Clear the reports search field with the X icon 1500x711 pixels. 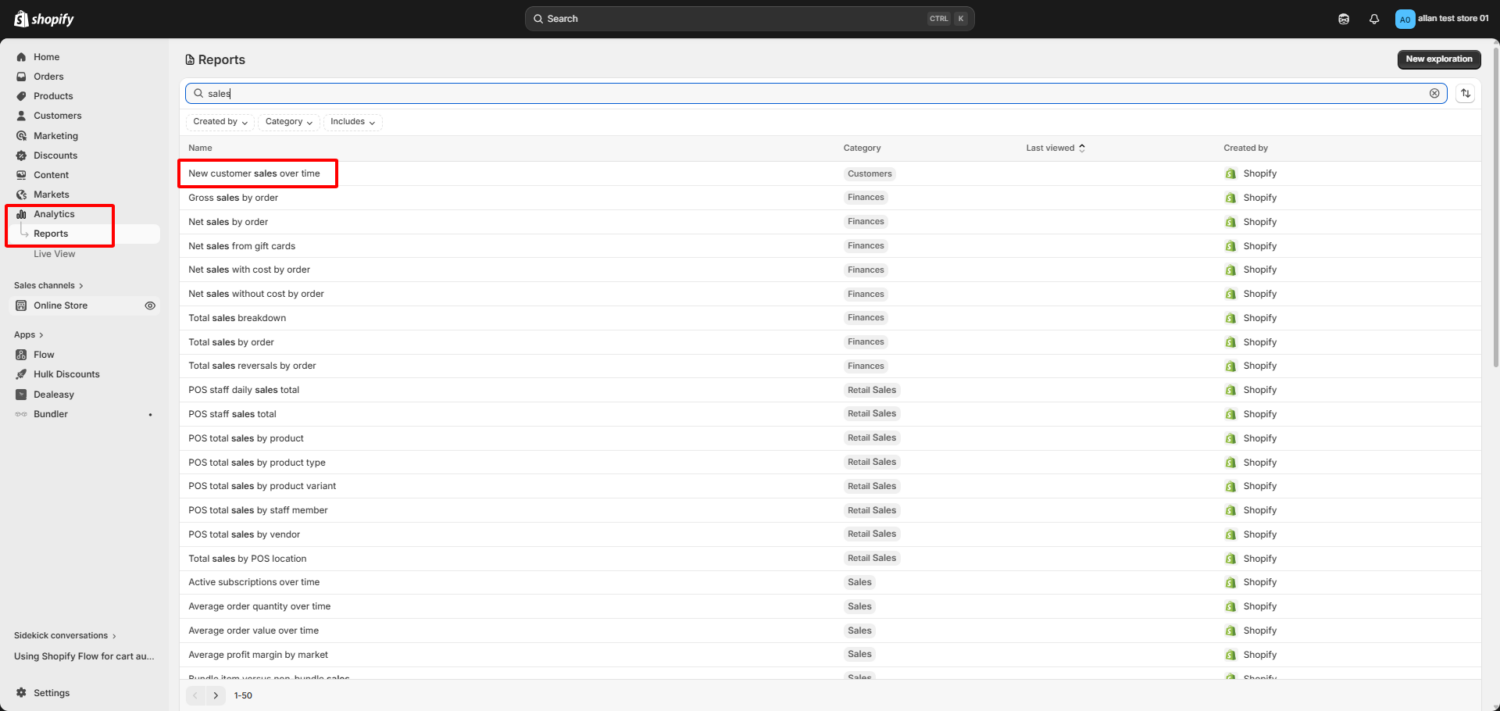pyautogui.click(x=1434, y=93)
